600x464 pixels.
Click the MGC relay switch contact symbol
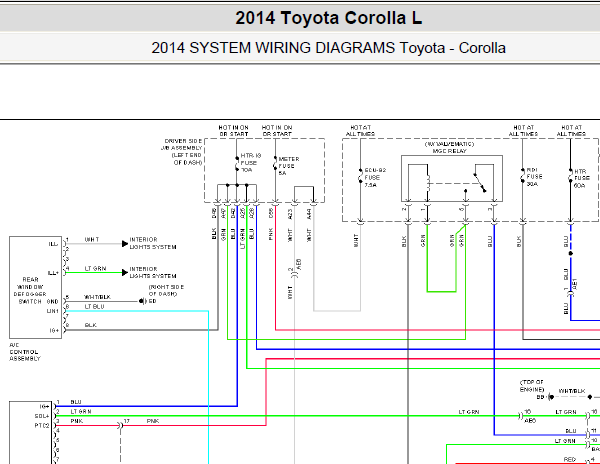point(480,183)
